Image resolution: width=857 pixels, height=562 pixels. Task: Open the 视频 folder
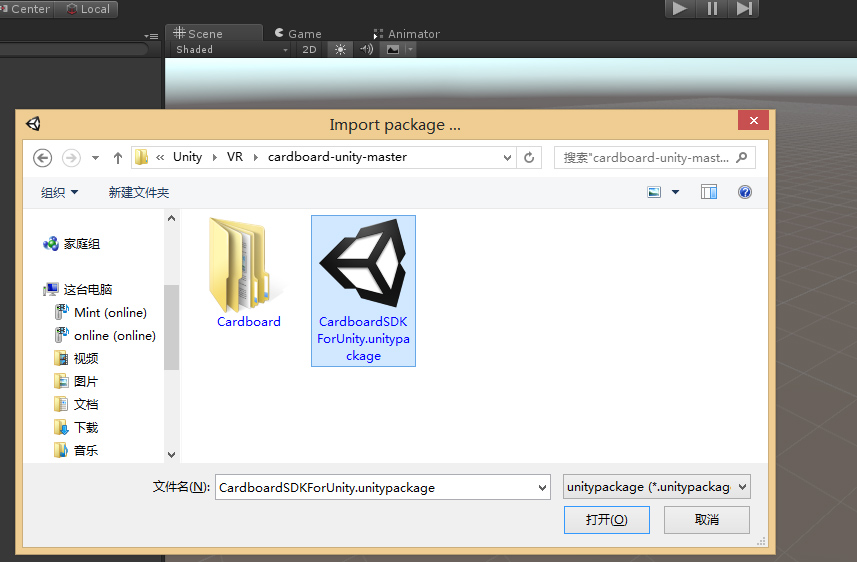click(x=77, y=358)
